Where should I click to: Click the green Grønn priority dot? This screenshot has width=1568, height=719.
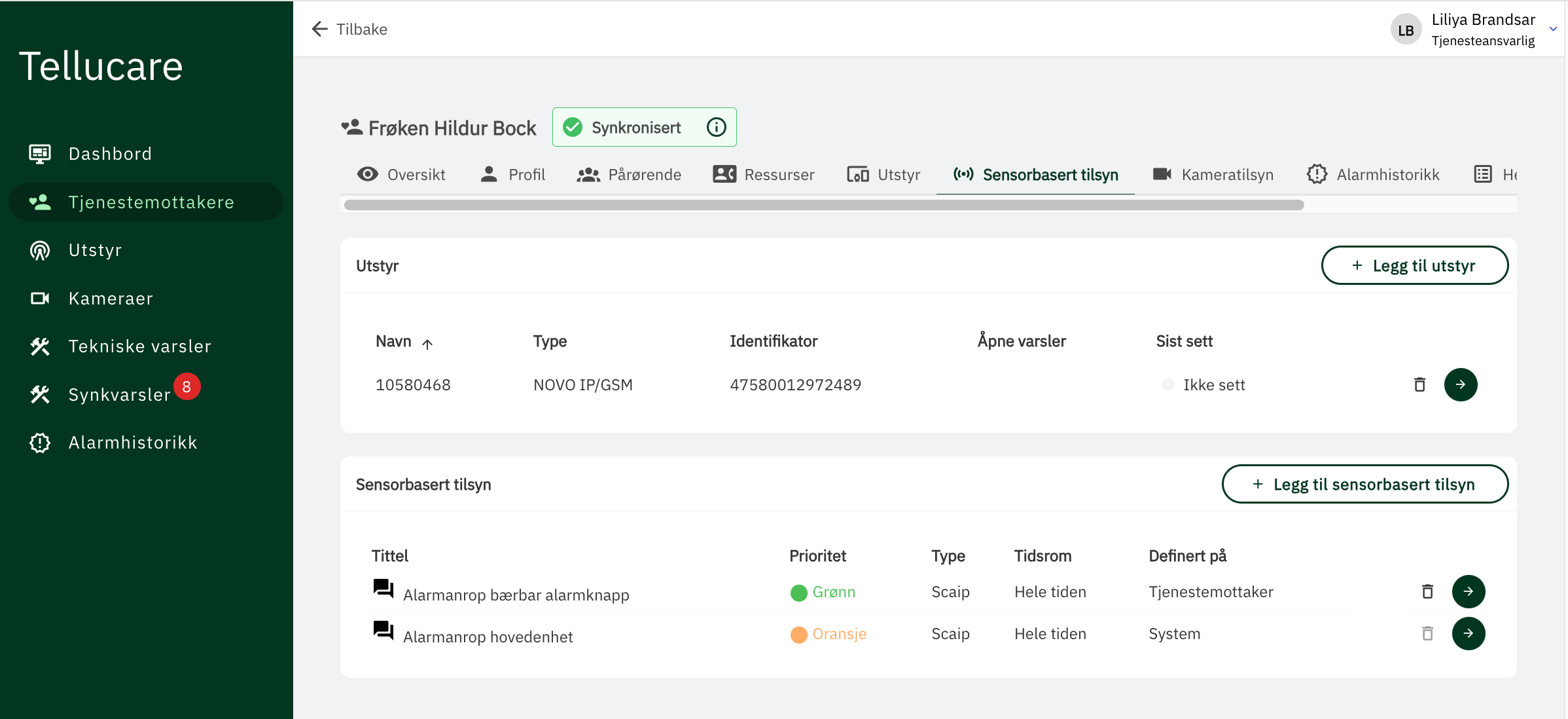(x=799, y=593)
